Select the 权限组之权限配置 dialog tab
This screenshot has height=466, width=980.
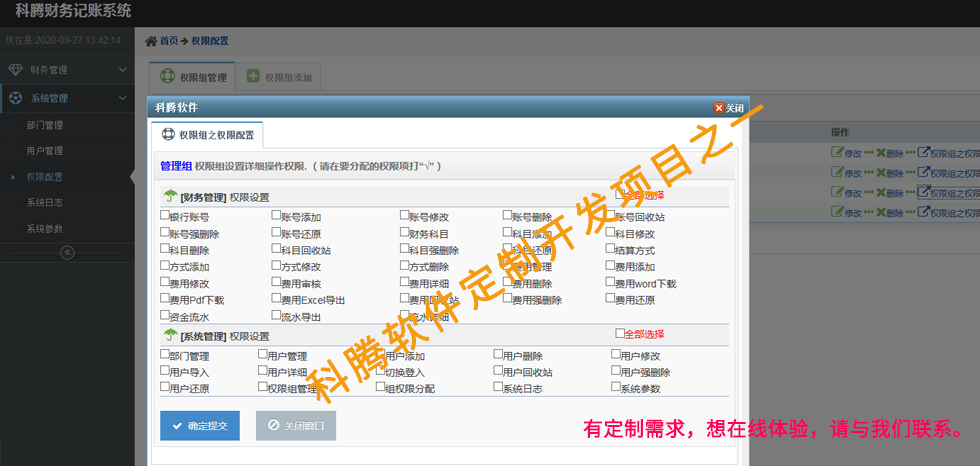coord(208,134)
